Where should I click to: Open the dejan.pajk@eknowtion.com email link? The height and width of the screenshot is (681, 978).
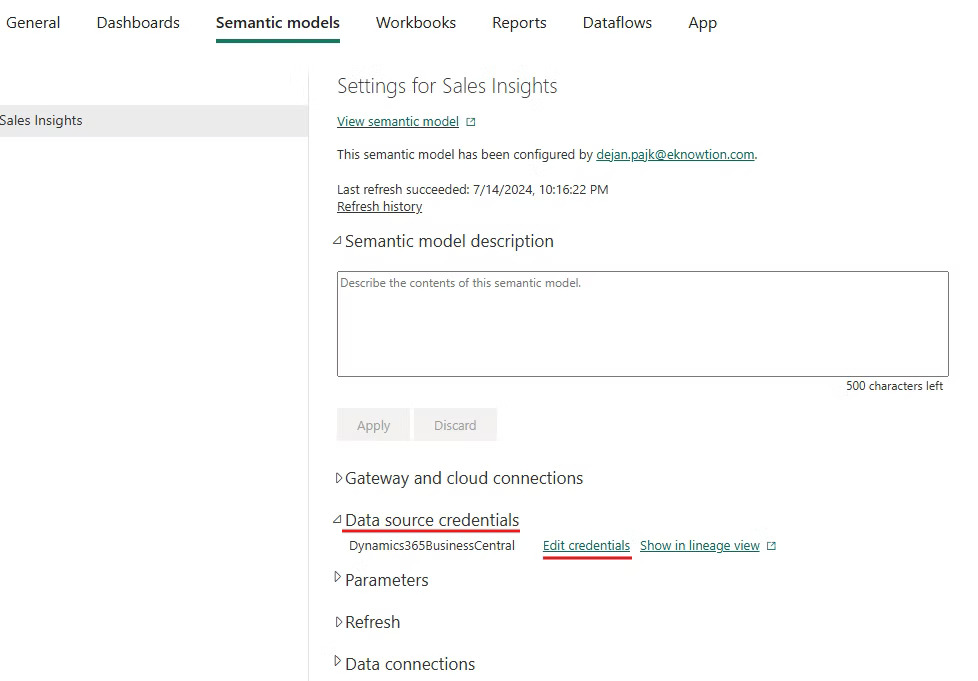(x=675, y=155)
